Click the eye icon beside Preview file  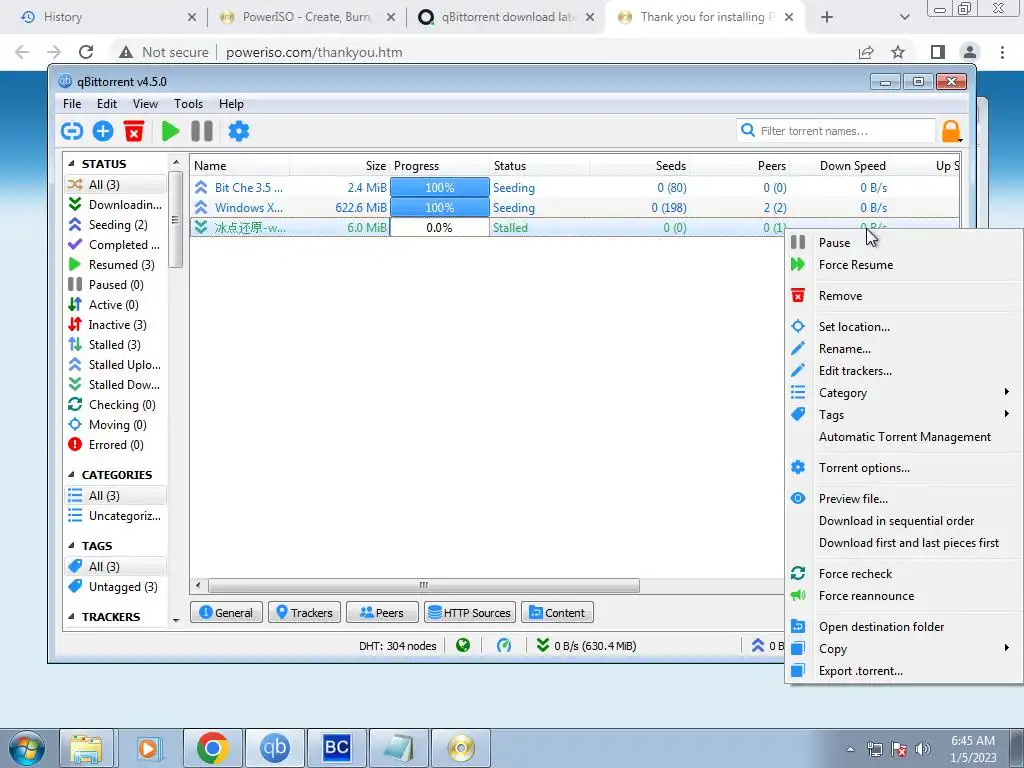(x=798, y=498)
